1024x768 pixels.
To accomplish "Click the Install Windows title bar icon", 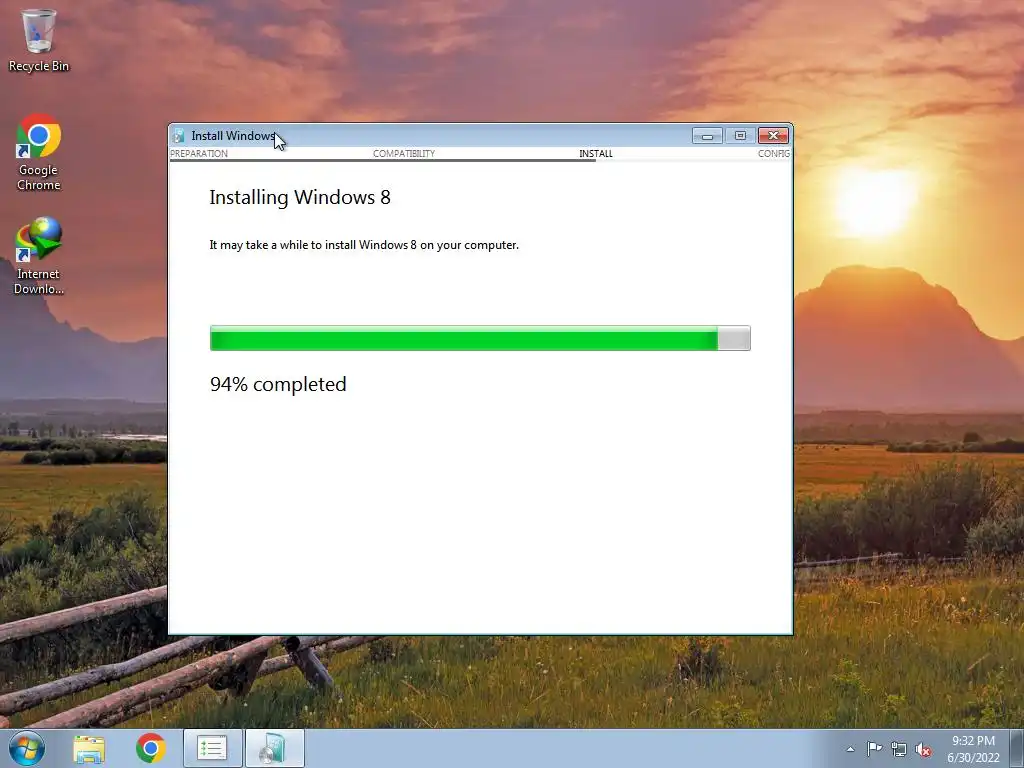I will (x=178, y=136).
